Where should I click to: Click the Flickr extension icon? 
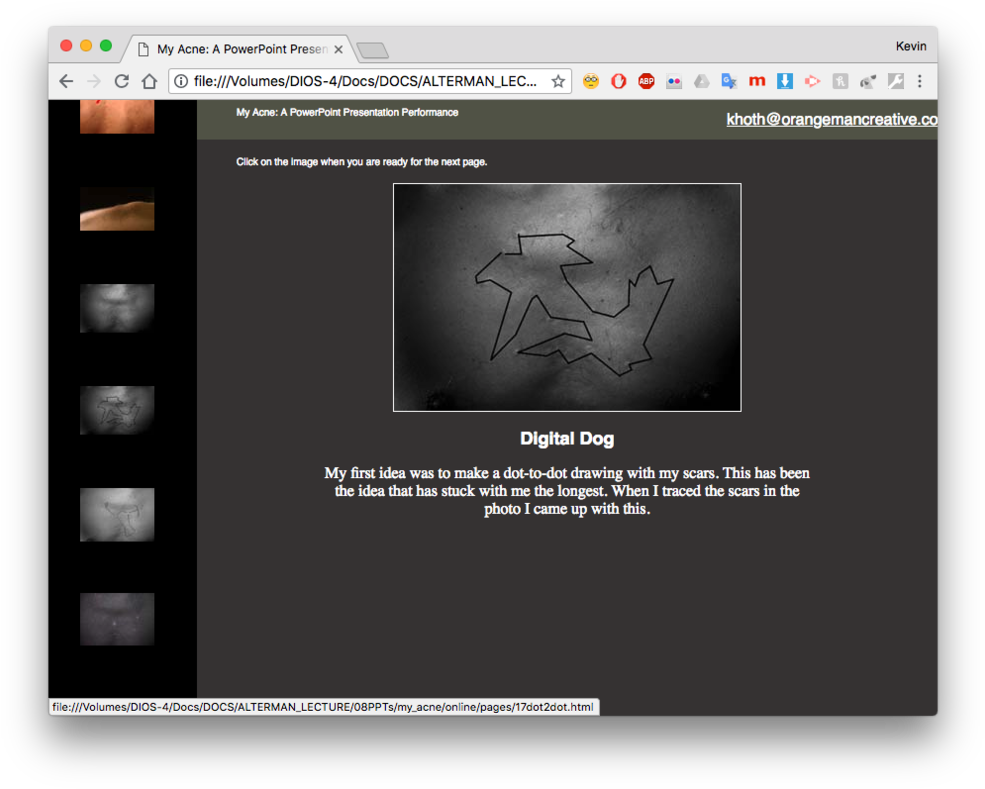(x=674, y=82)
